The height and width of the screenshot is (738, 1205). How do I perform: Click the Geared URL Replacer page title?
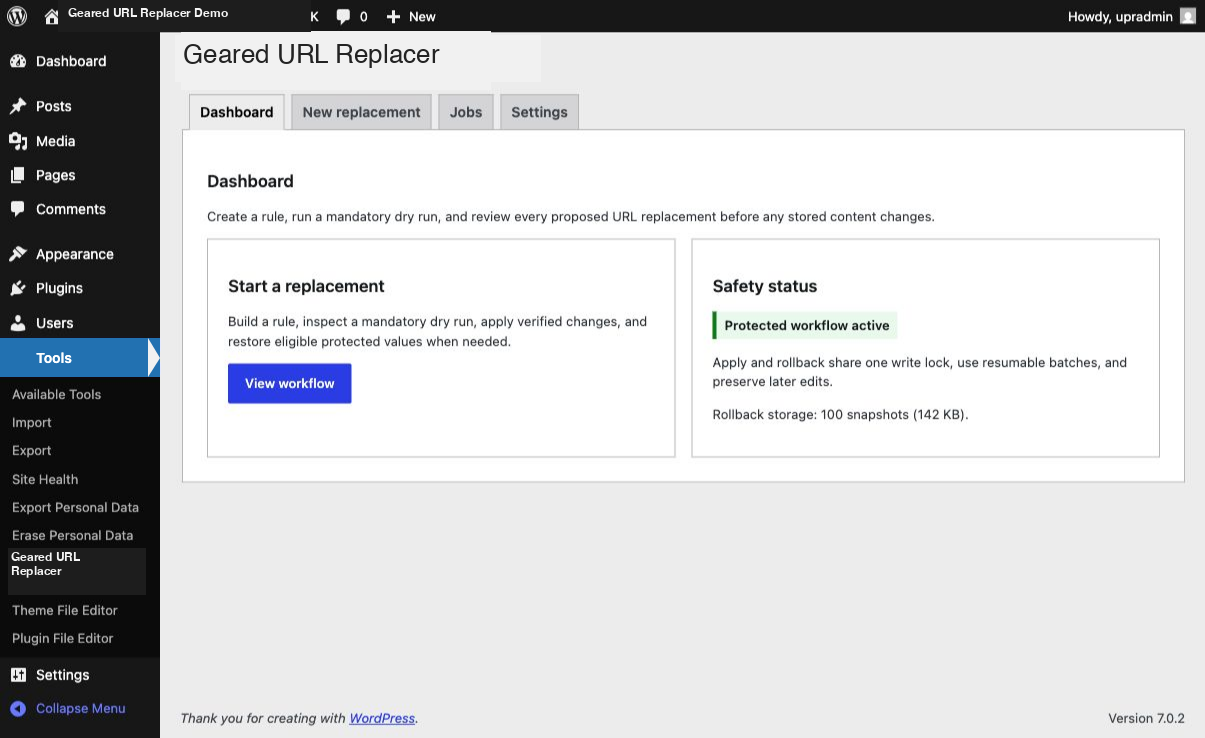(311, 54)
